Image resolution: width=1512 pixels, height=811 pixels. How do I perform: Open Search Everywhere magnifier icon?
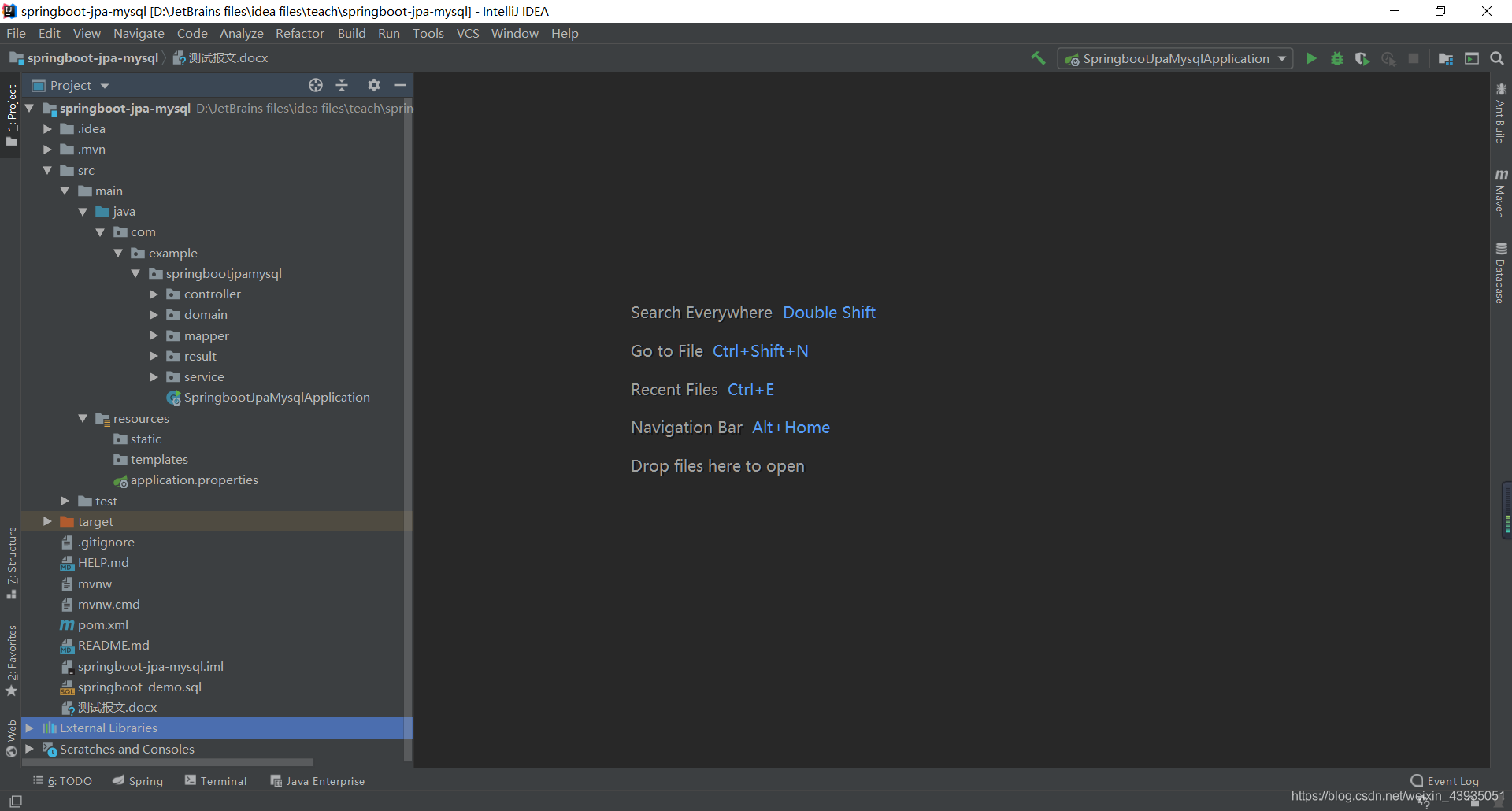[1497, 58]
